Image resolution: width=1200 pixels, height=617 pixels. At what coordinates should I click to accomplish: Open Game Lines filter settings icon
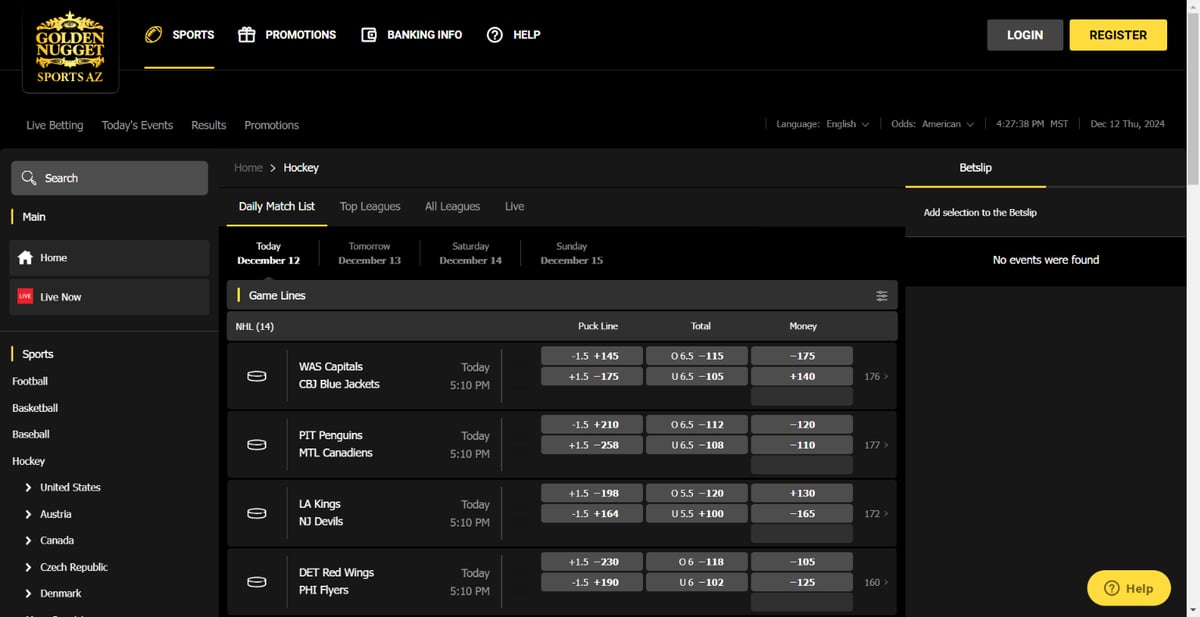point(882,296)
